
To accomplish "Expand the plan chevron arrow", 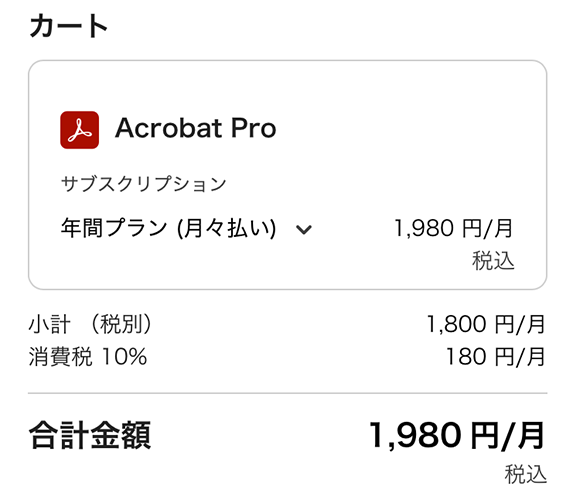I will [x=304, y=230].
